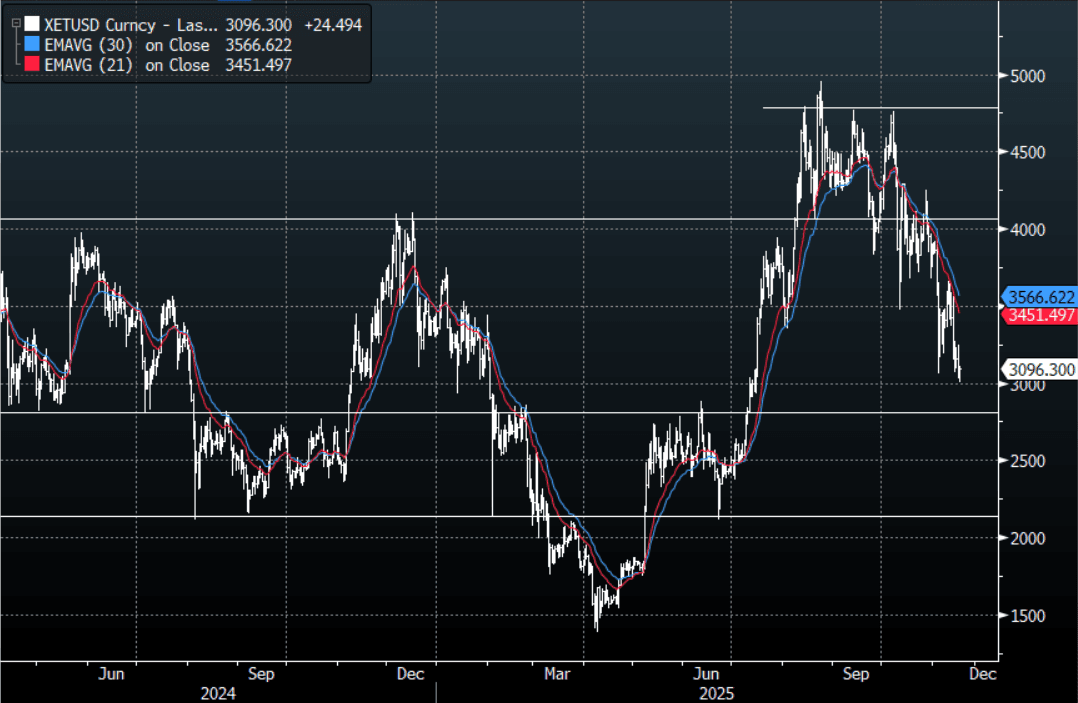Screen dimensions: 1078x703
Task: Click the 2024 year label on date axis
Action: (218, 692)
